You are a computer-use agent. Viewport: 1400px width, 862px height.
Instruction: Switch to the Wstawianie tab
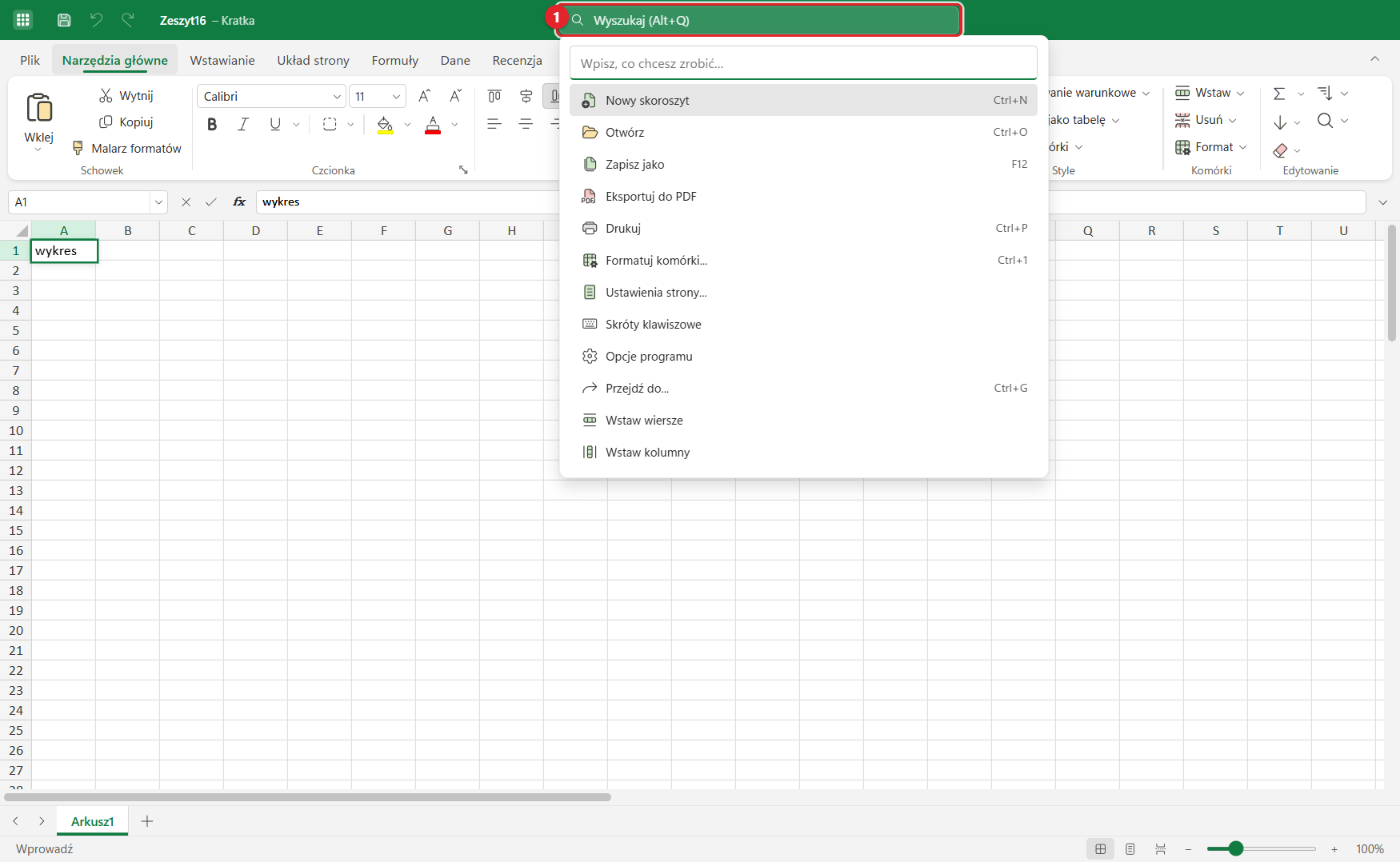(x=222, y=60)
